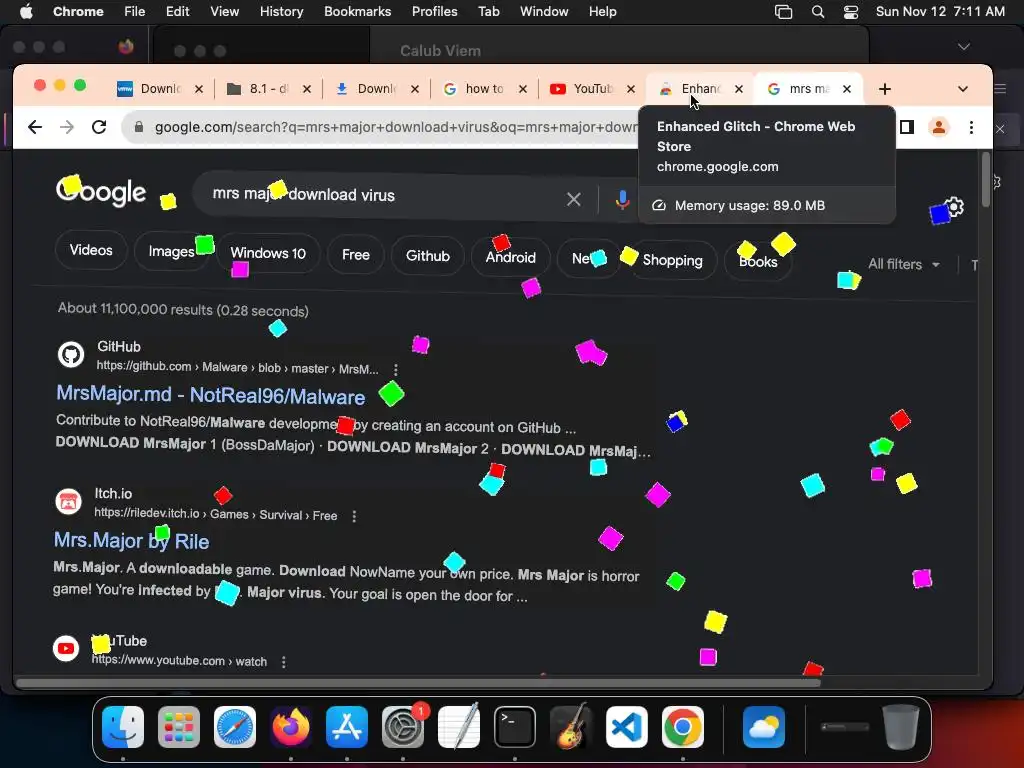Apply the Windows 10 filter chip
The image size is (1024, 768).
pyautogui.click(x=268, y=253)
